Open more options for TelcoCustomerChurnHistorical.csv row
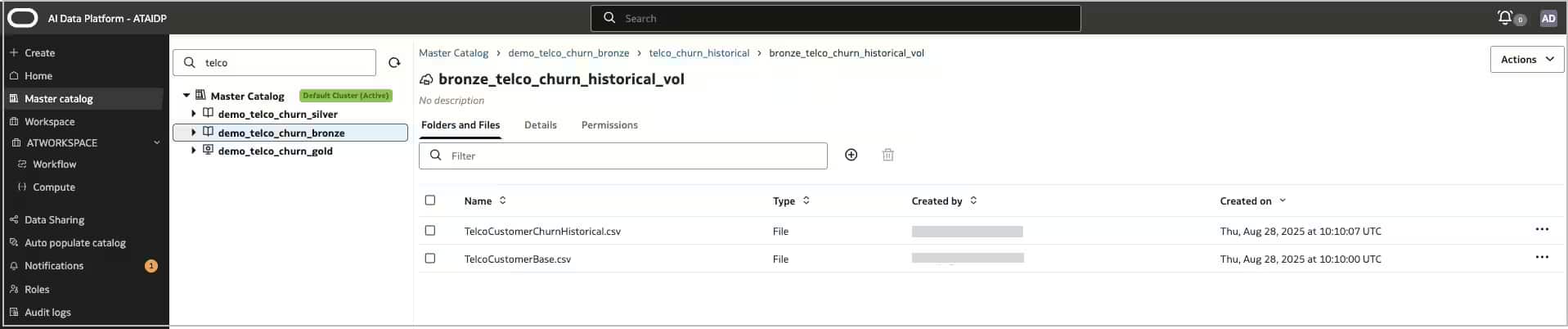Viewport: 1568px width, 329px height. coord(1542,229)
